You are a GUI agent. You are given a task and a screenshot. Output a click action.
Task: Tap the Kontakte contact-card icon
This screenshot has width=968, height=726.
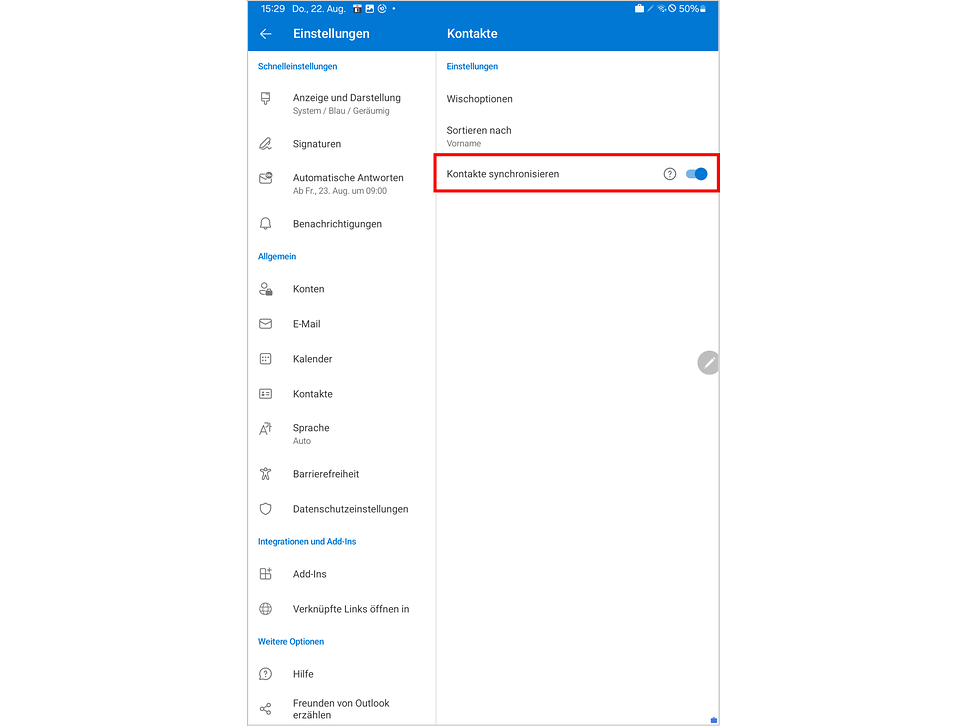(265, 394)
